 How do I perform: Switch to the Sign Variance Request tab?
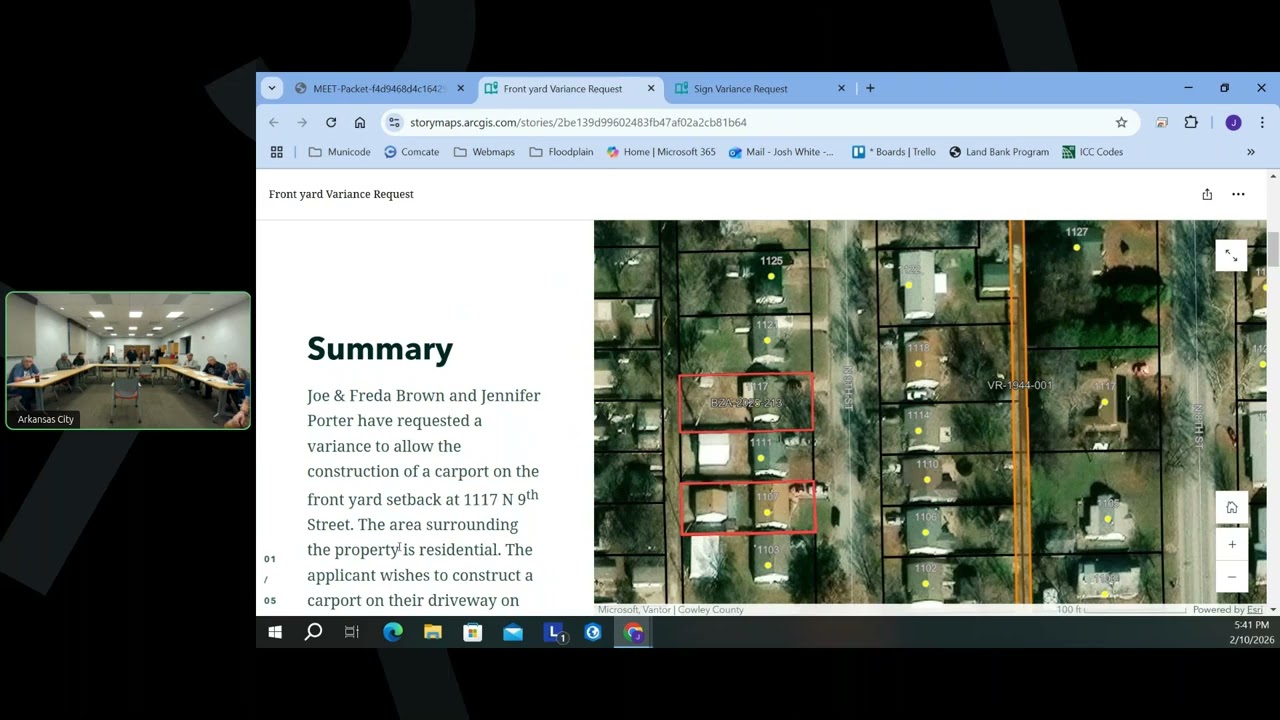[740, 88]
